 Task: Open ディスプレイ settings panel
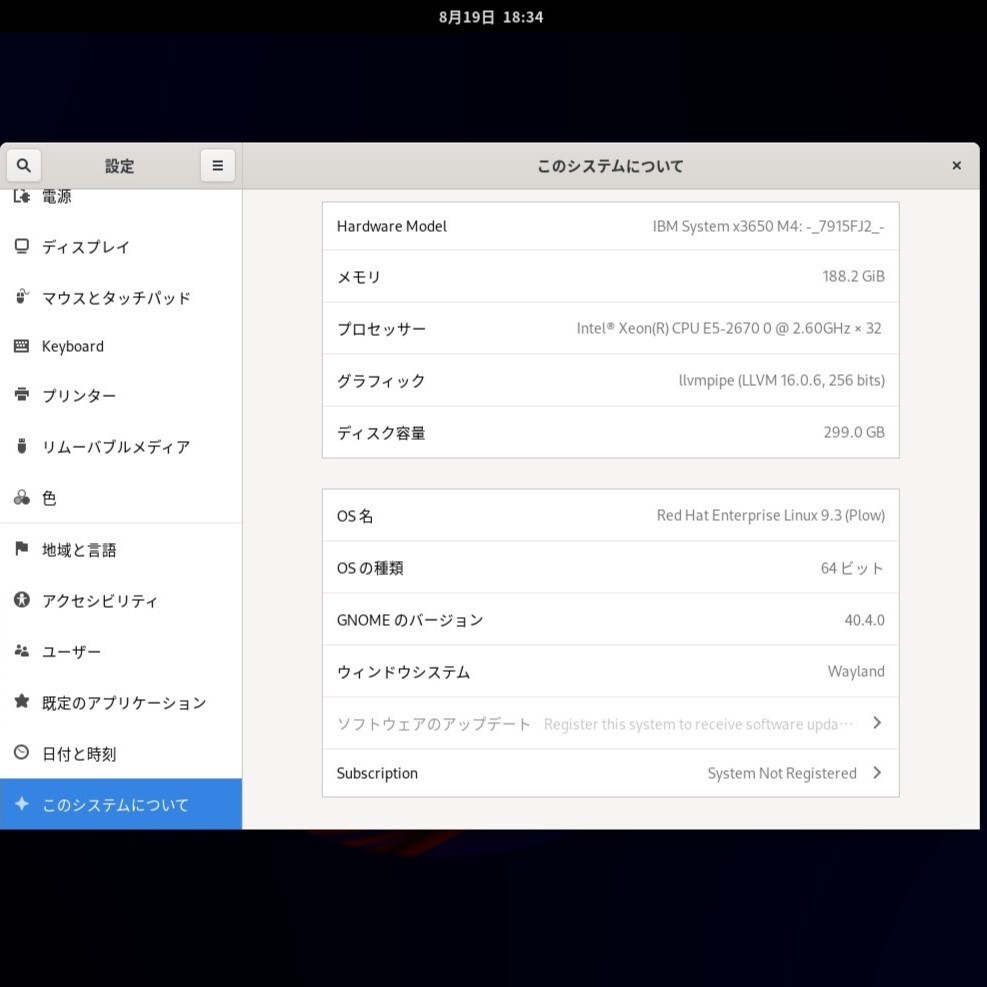pyautogui.click(x=121, y=247)
